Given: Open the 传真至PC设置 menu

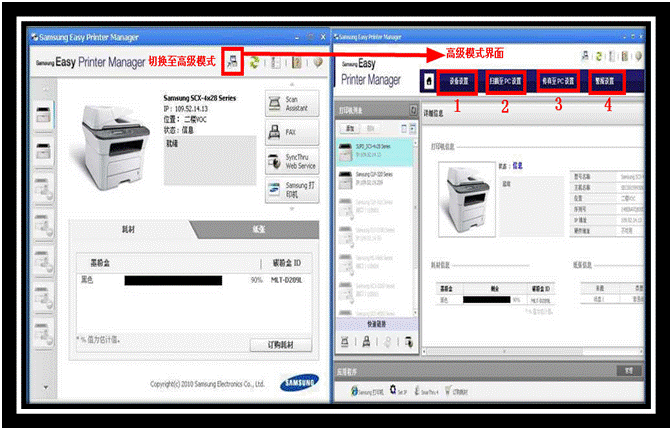Looking at the screenshot, I should 558,81.
